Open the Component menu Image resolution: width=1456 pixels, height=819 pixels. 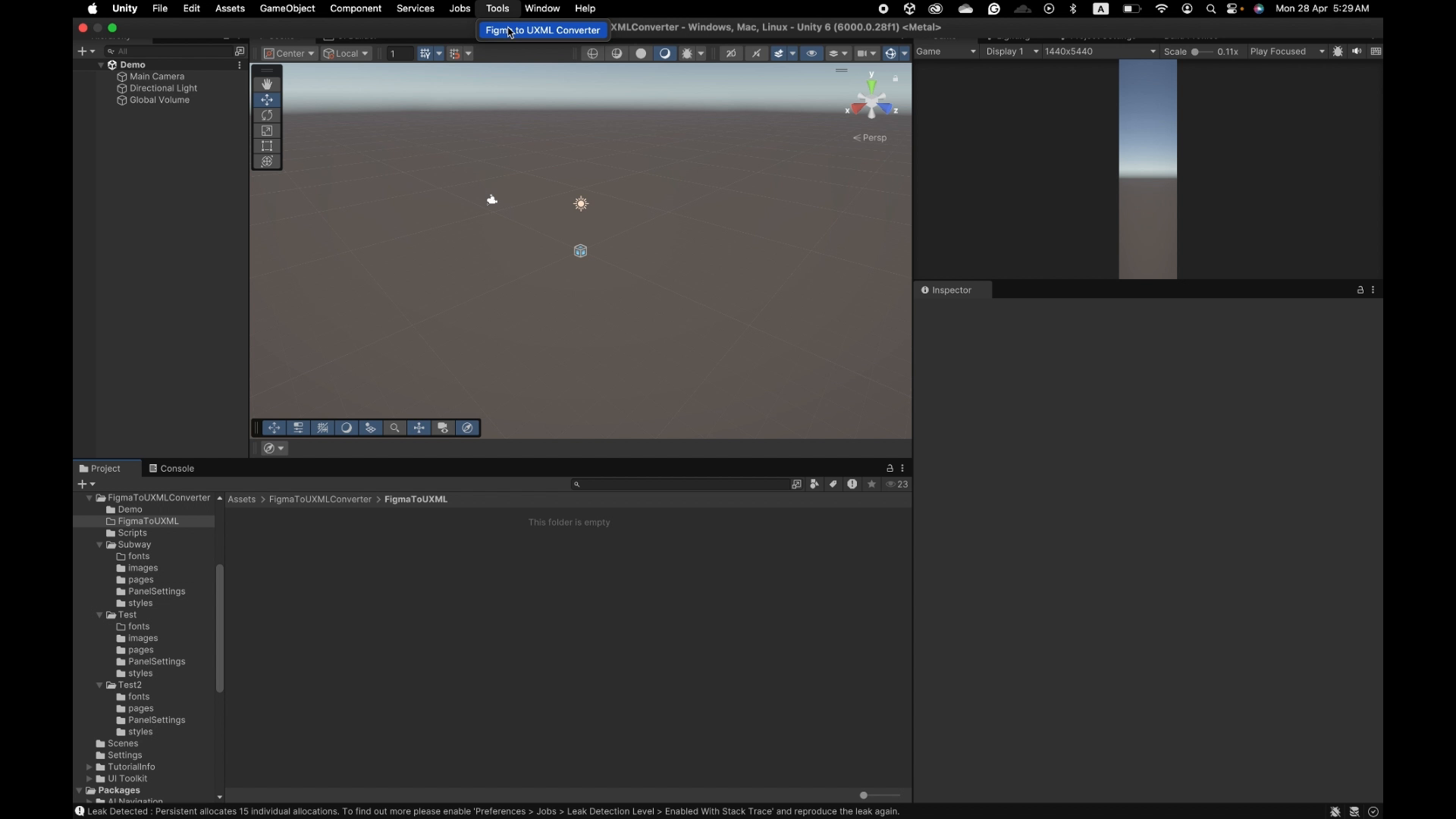pos(355,8)
